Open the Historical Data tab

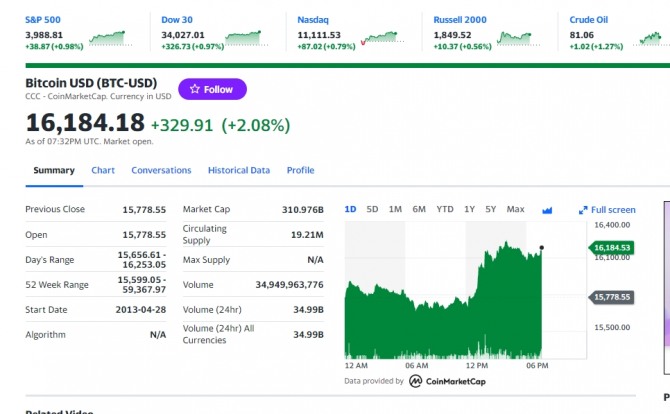tap(239, 170)
